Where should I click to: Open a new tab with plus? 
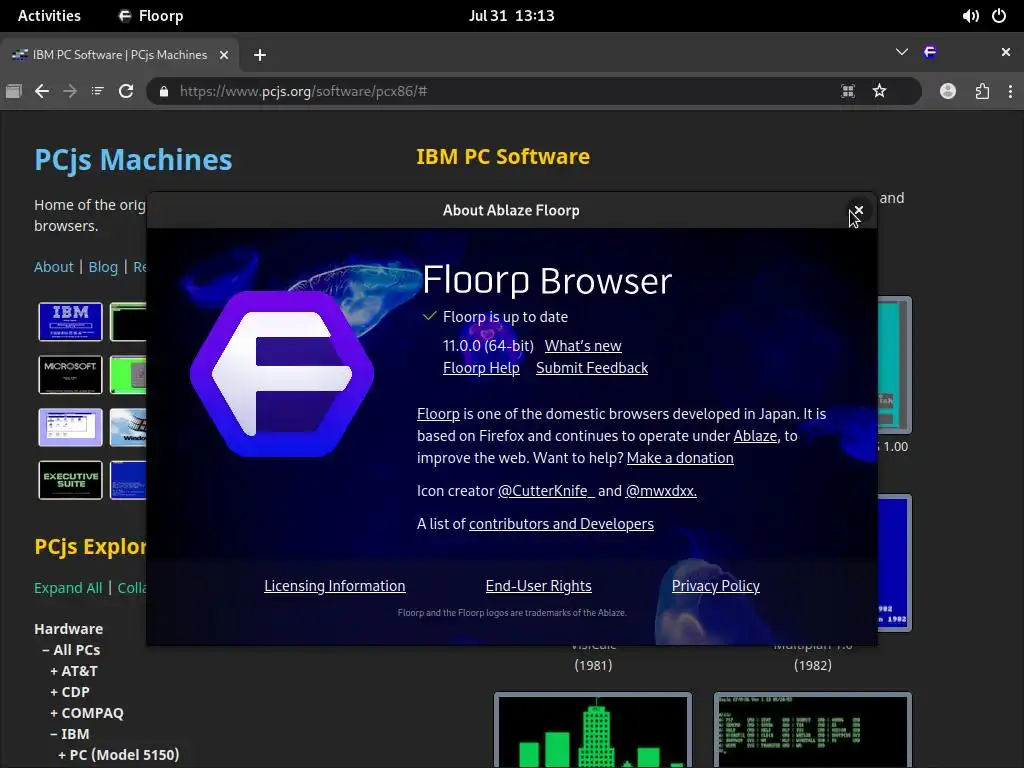(x=260, y=55)
